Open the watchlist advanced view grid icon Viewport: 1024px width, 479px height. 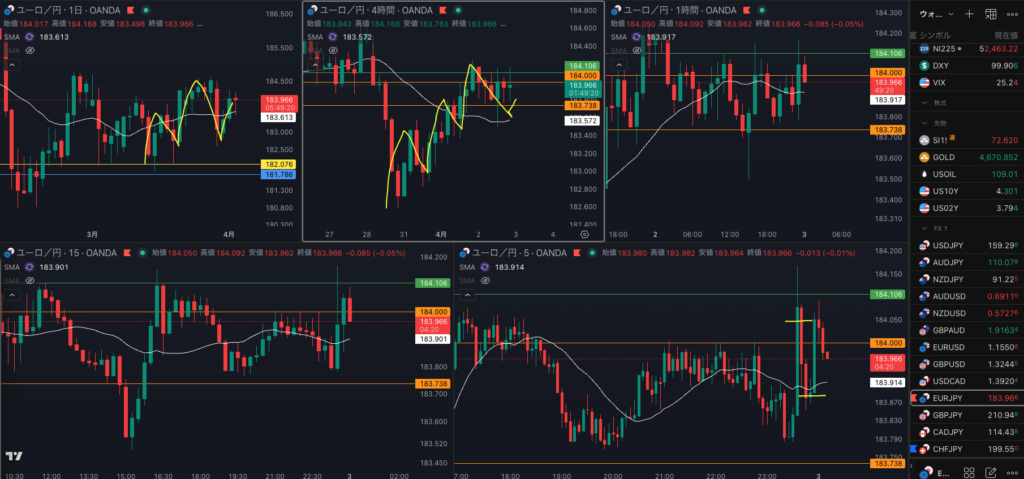click(990, 14)
